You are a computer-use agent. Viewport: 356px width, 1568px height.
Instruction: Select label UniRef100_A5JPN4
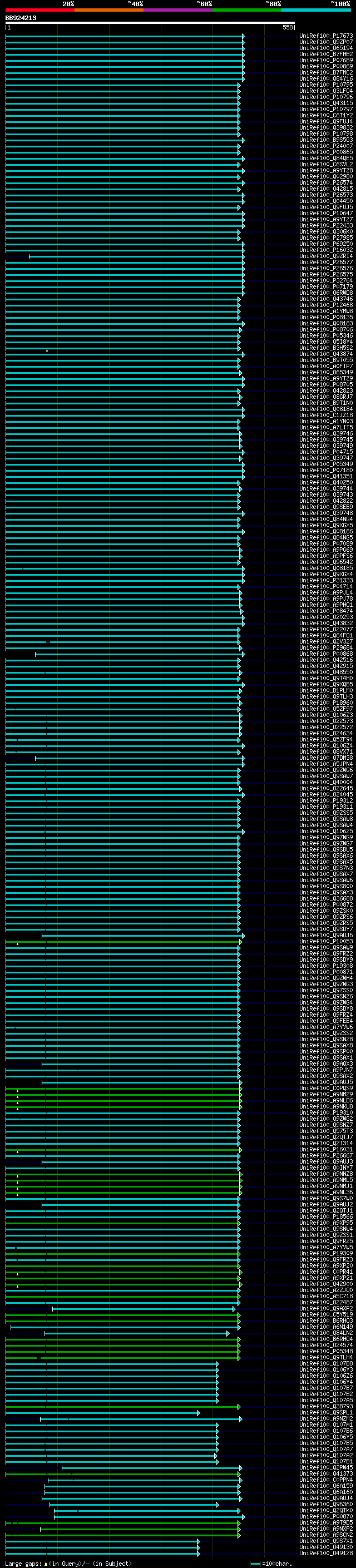326,764
